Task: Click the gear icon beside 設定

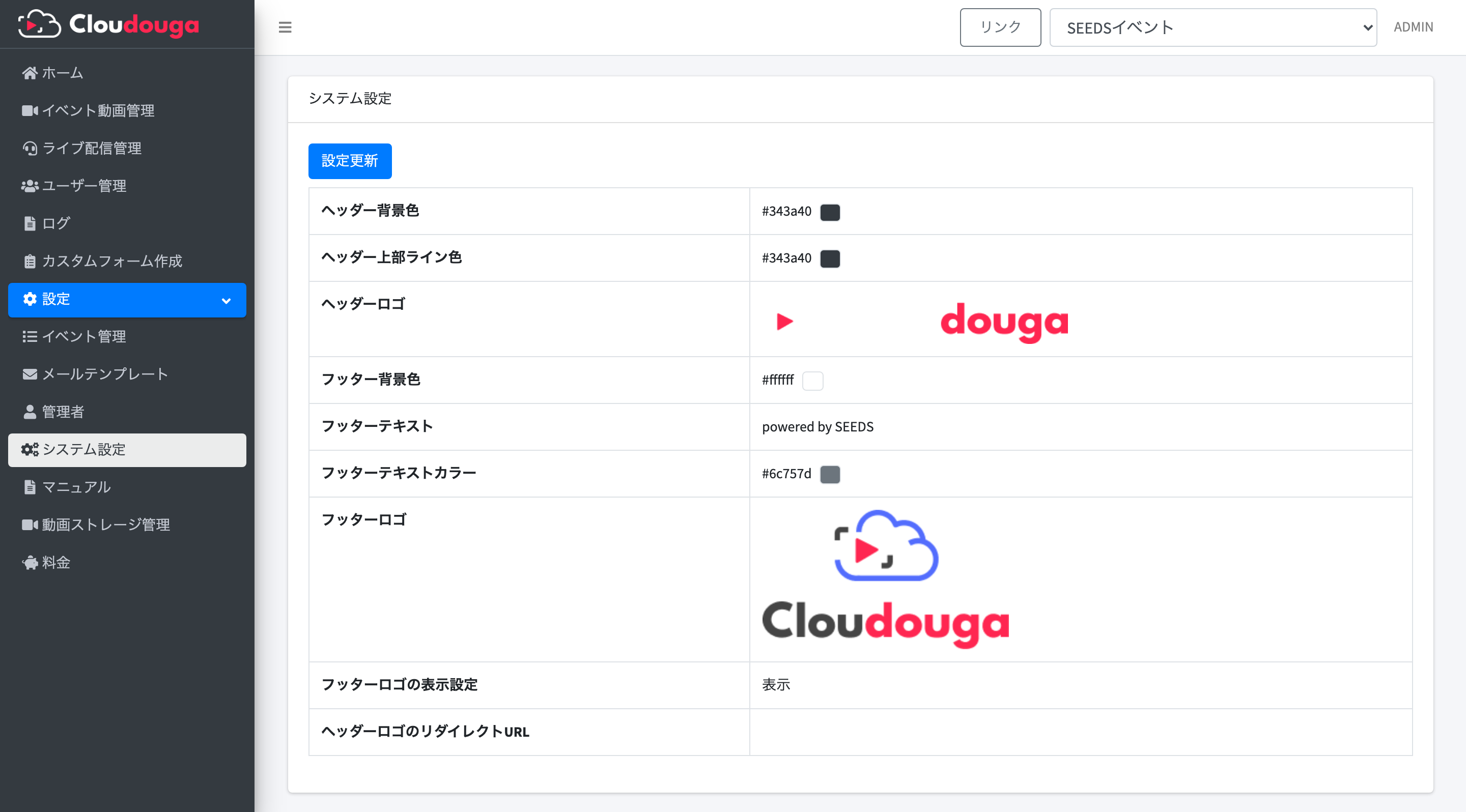Action: pyautogui.click(x=30, y=299)
